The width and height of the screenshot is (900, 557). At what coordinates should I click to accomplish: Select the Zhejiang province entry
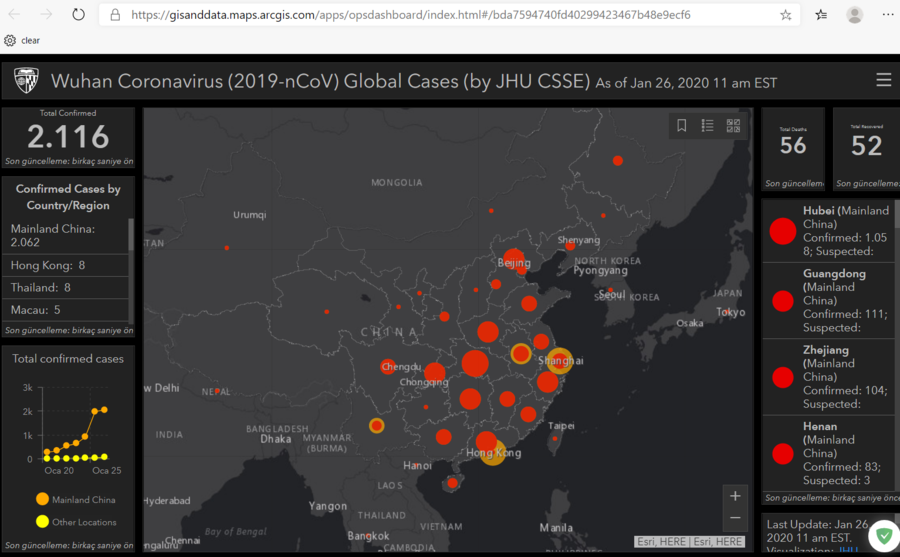(x=829, y=377)
